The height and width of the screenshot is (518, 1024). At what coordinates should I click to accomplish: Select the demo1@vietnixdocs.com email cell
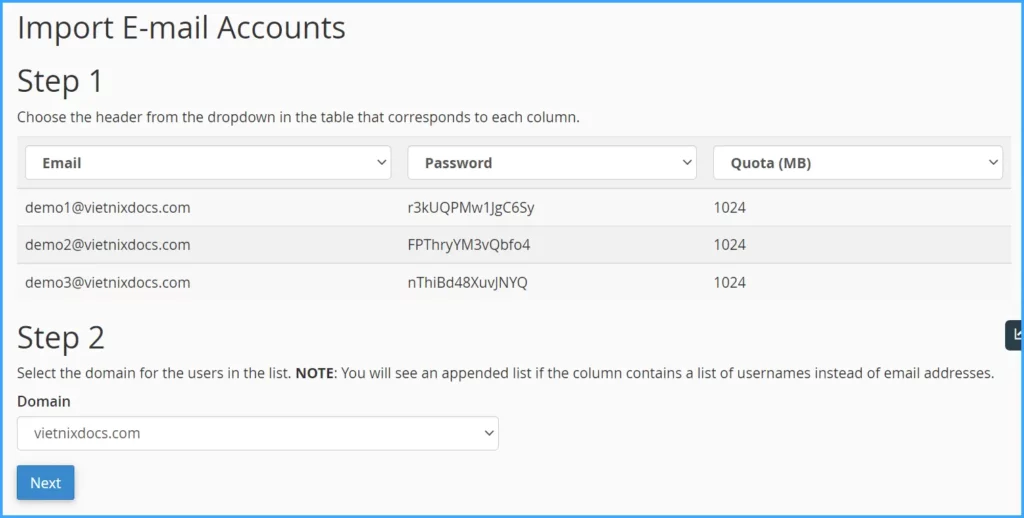pyautogui.click(x=108, y=208)
